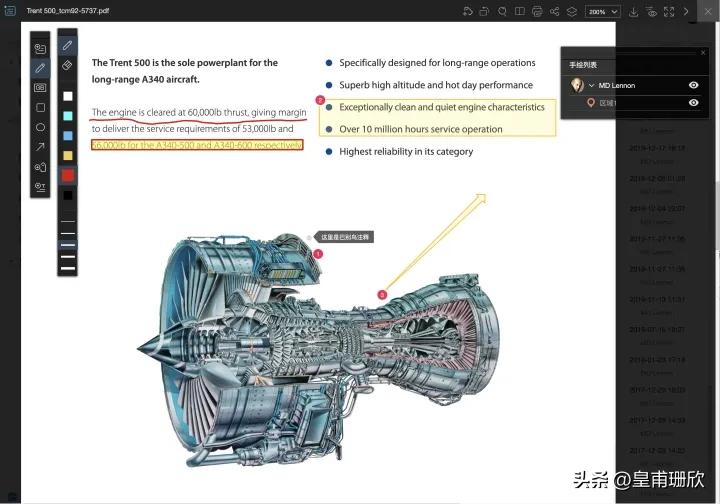
Task: Pick the white pen color
Action: tap(68, 96)
